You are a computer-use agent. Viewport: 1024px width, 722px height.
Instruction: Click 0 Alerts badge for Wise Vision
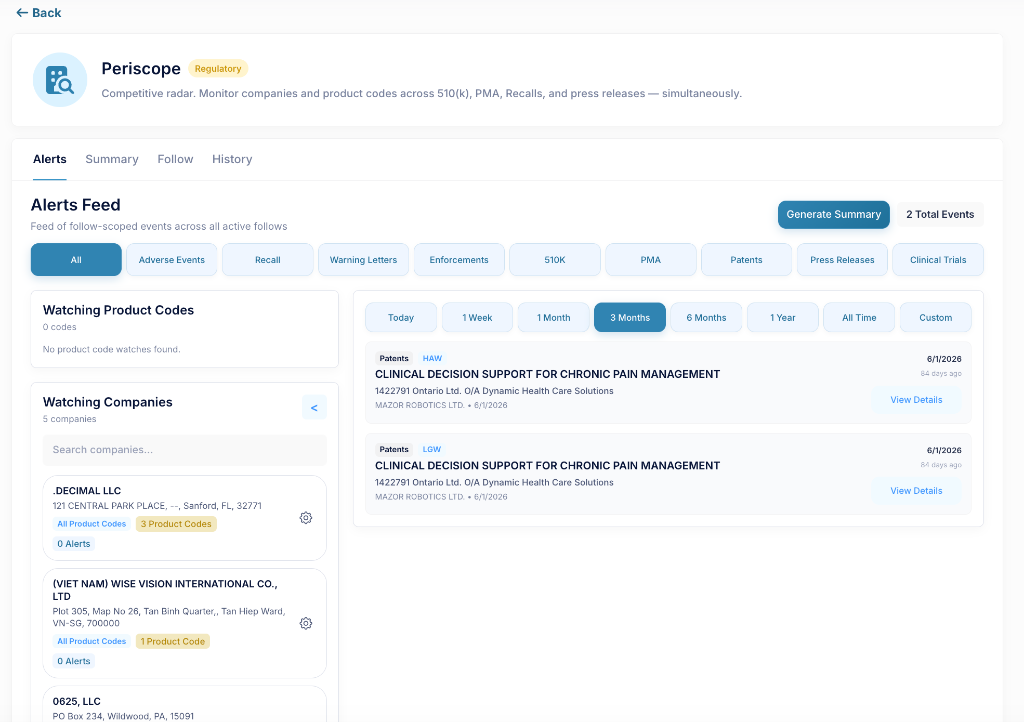click(x=74, y=661)
